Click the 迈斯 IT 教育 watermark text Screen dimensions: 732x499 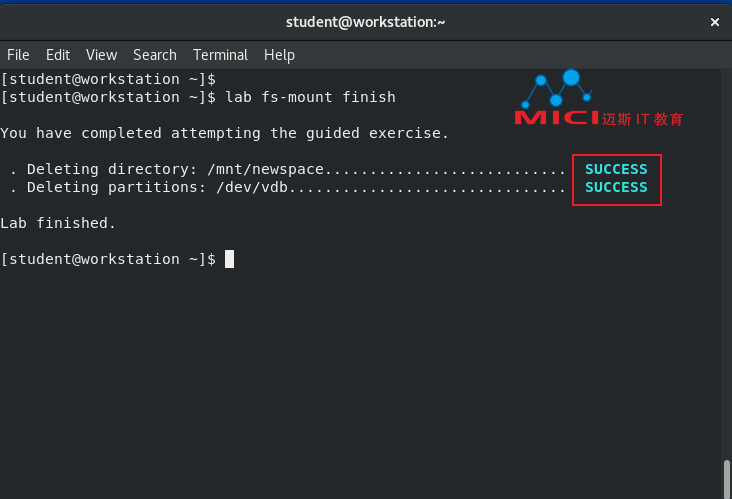642,119
